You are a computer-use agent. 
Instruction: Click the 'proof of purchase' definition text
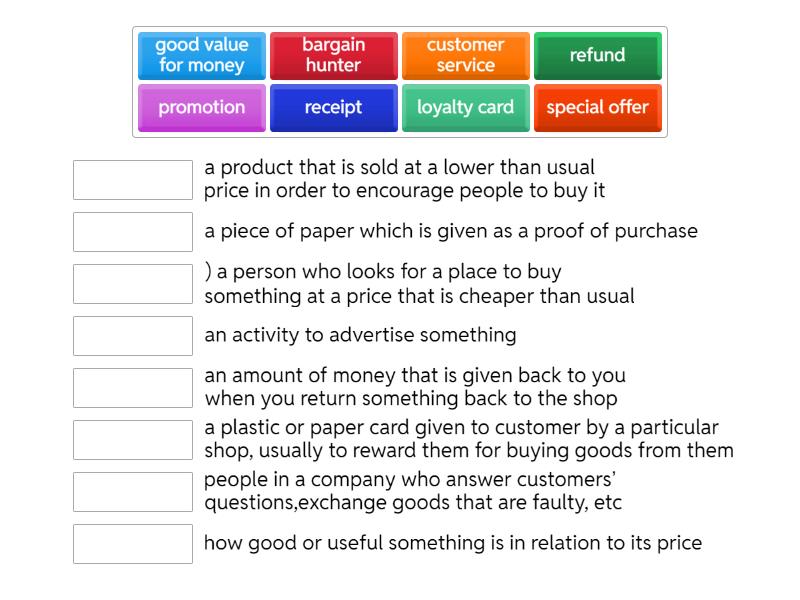[450, 232]
